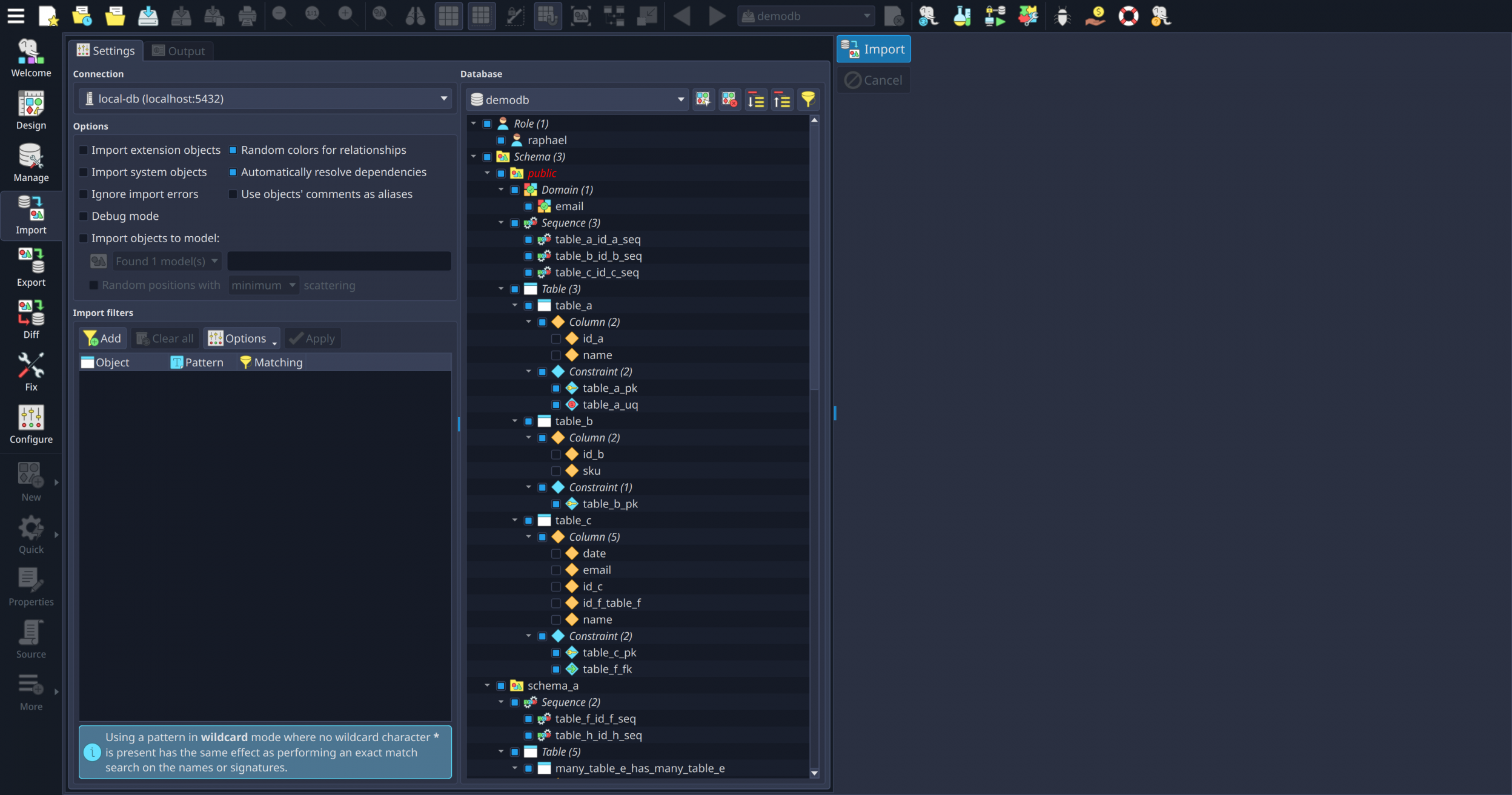Open the Export section in sidebar
The image size is (1512, 795).
click(31, 267)
